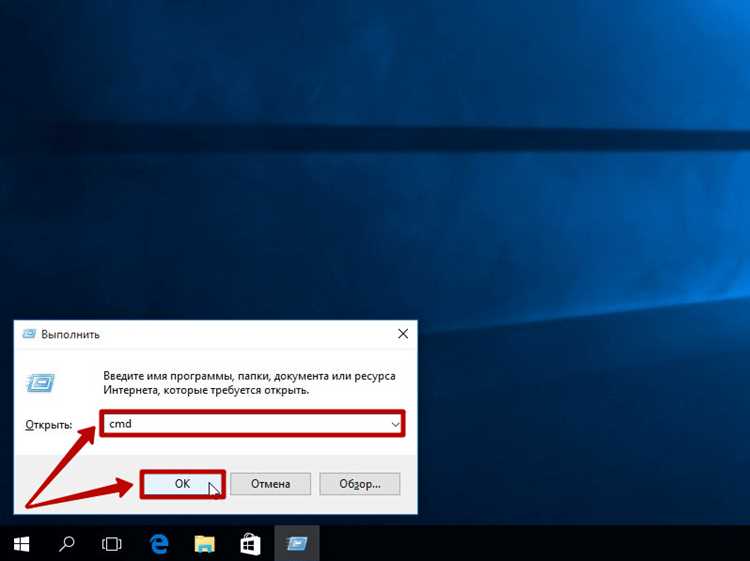This screenshot has height=561, width=750.
Task: Click the empty taskbar area beside Run
Action: (526, 544)
